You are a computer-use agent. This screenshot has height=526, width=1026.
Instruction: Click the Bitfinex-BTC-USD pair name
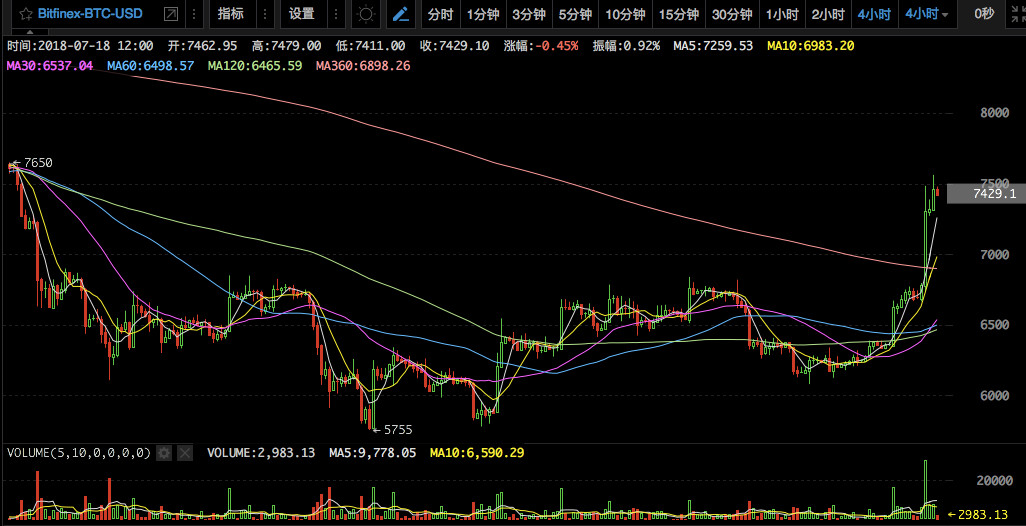(x=90, y=14)
